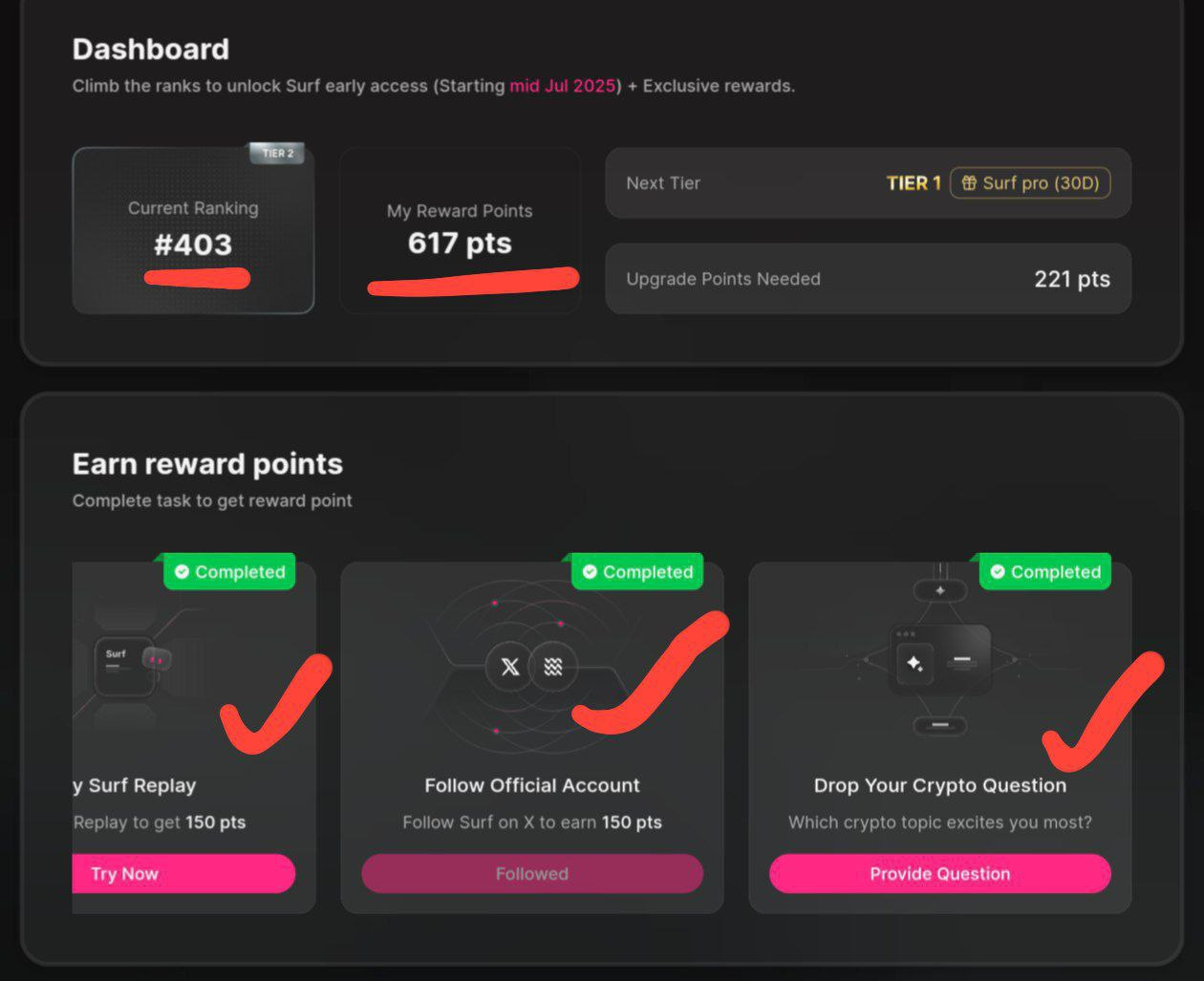Open the Surf pro (30D) reward badge
Image resolution: width=1204 pixels, height=981 pixels.
(x=1030, y=183)
